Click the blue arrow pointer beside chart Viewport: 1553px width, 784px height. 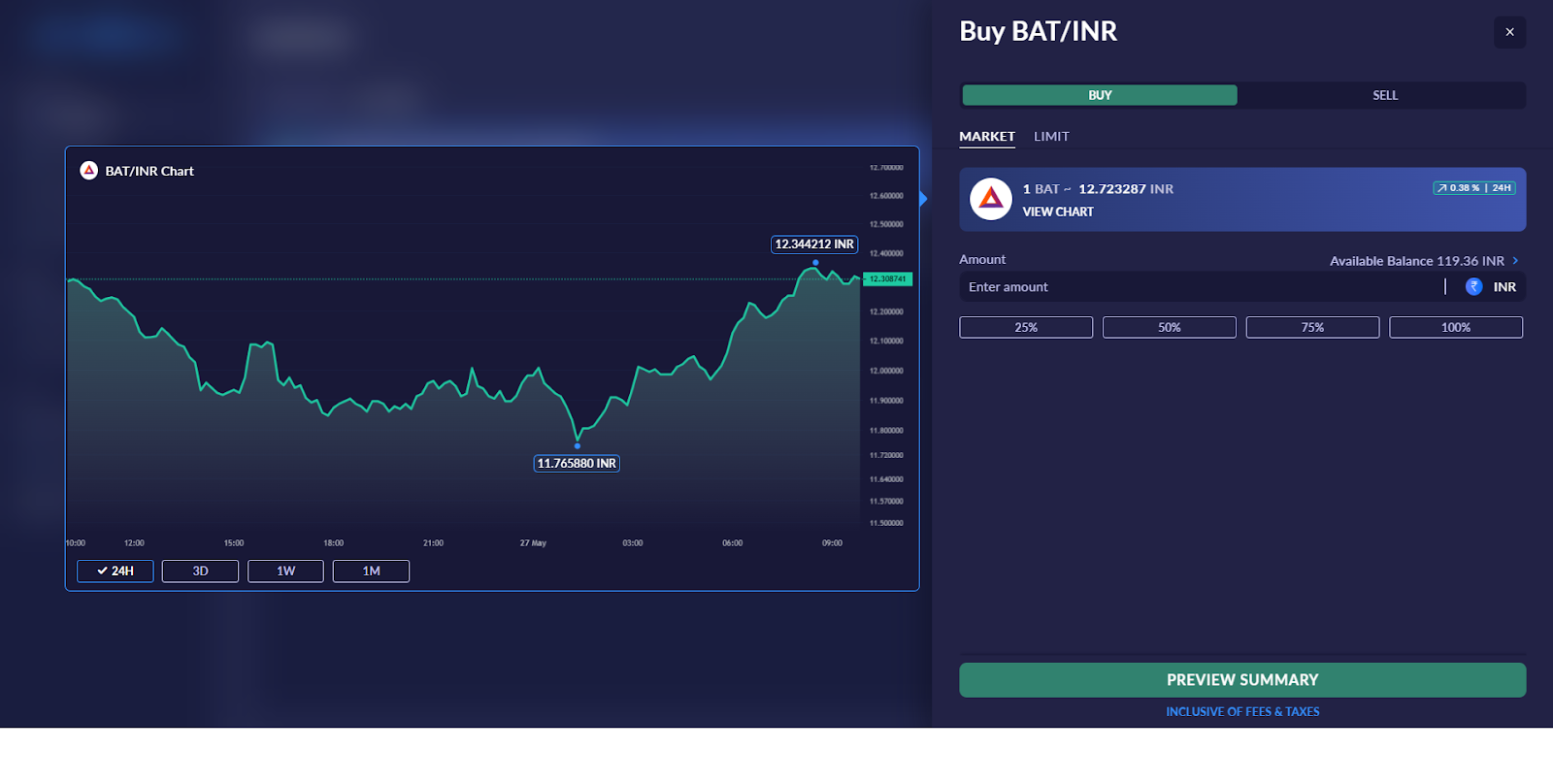click(923, 199)
